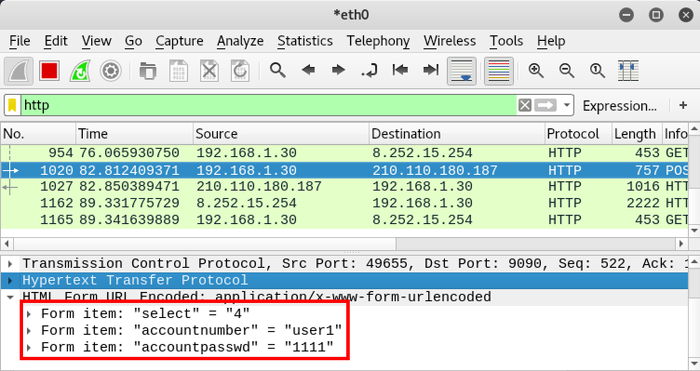This screenshot has height=371, width=700.
Task: Open the Help menu
Action: [551, 41]
